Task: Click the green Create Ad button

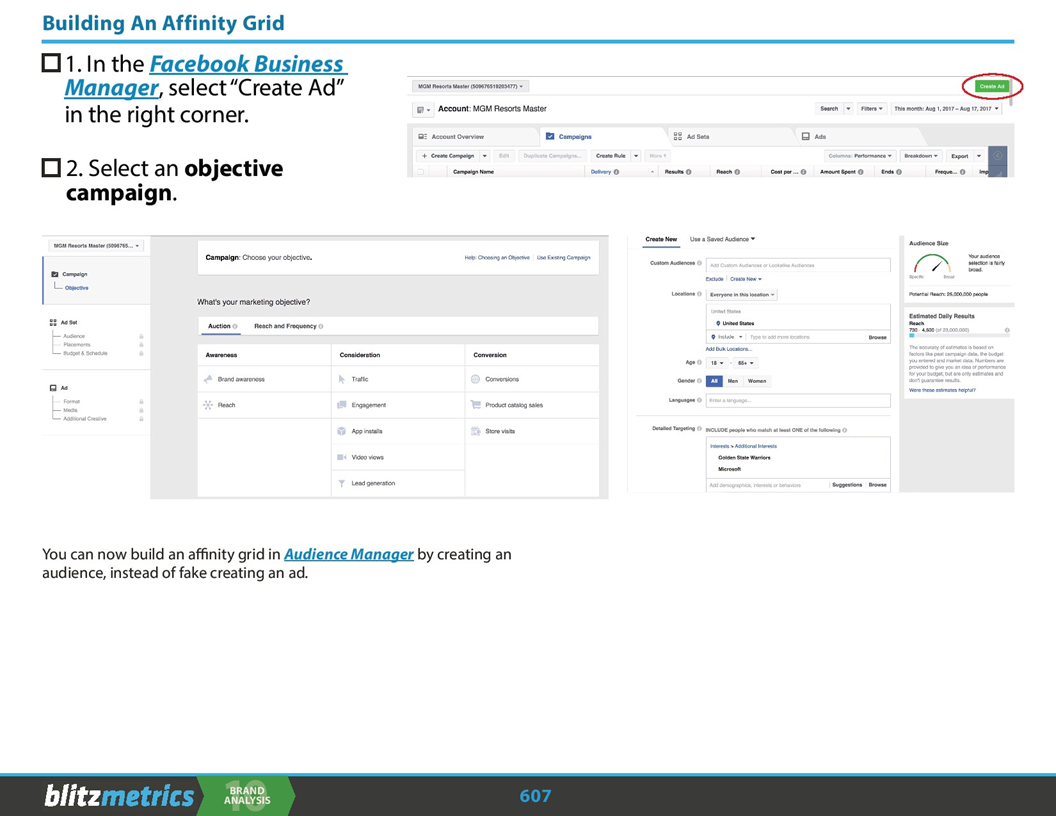Action: pyautogui.click(x=992, y=86)
